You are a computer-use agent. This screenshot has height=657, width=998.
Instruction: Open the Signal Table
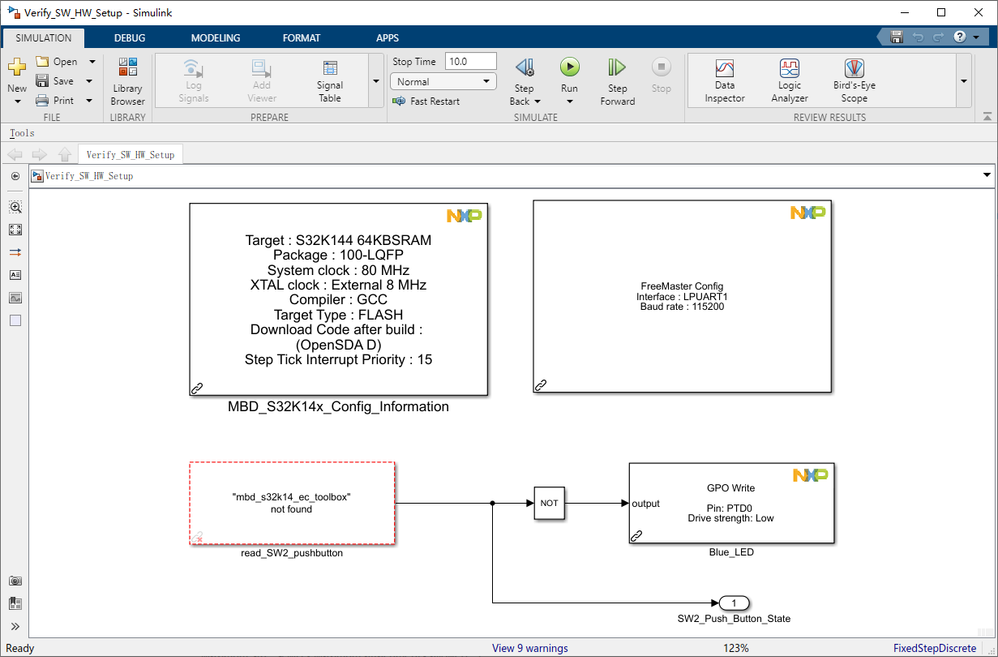coord(330,81)
